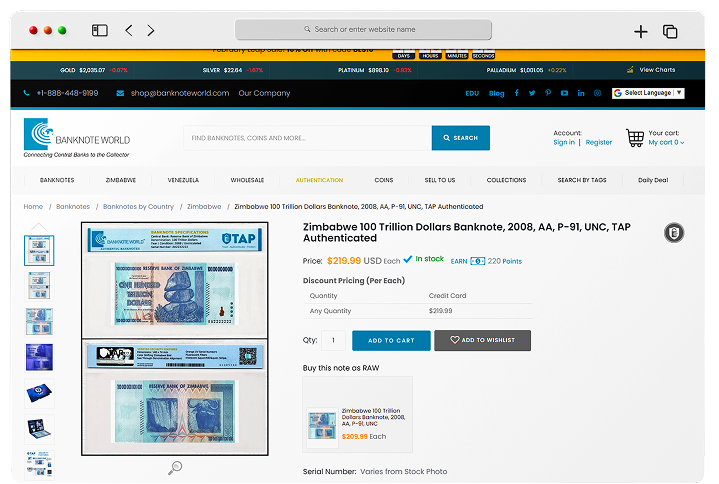Focus the browser address bar
719x484 pixels.
pos(363,29)
